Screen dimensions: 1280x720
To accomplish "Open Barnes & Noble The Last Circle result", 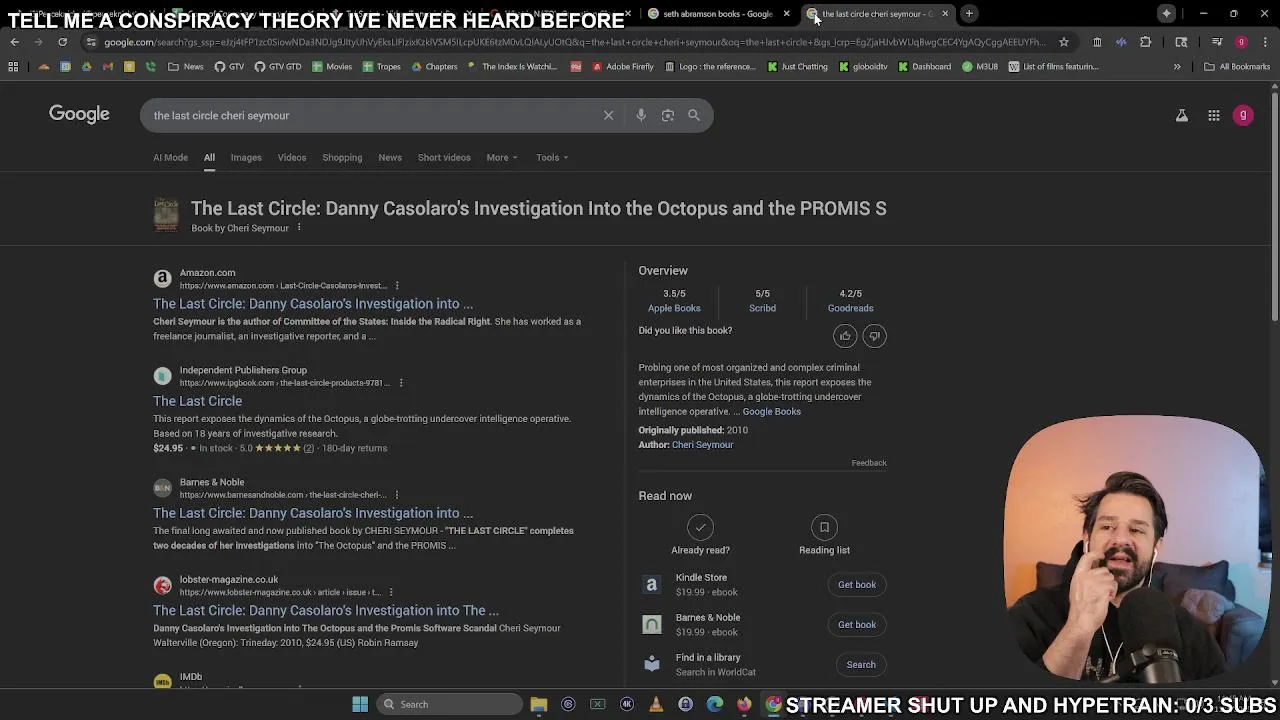I will 313,513.
